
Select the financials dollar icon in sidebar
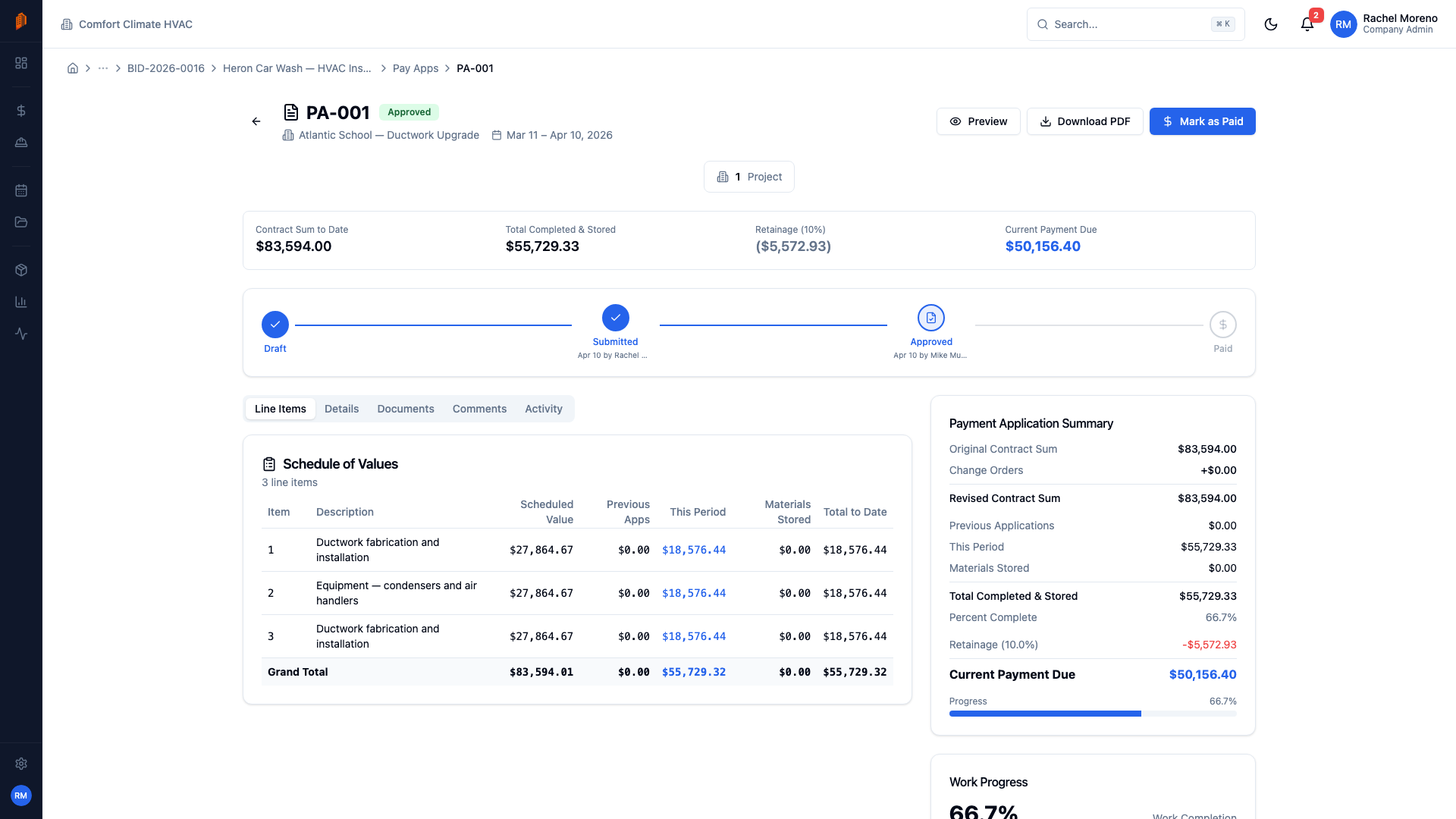[21, 110]
